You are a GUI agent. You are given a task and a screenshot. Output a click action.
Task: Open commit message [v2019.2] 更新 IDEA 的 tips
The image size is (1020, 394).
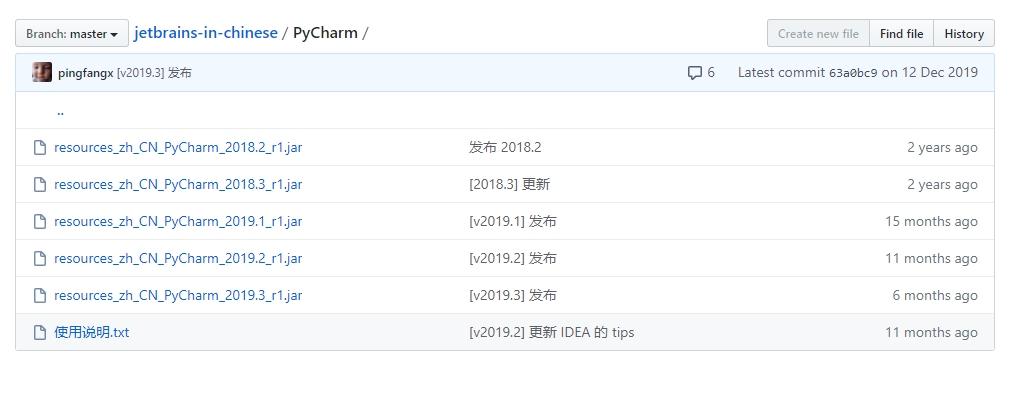tap(552, 333)
